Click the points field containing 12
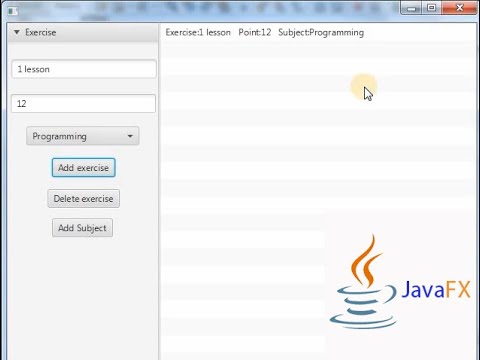480x360 pixels. point(84,103)
